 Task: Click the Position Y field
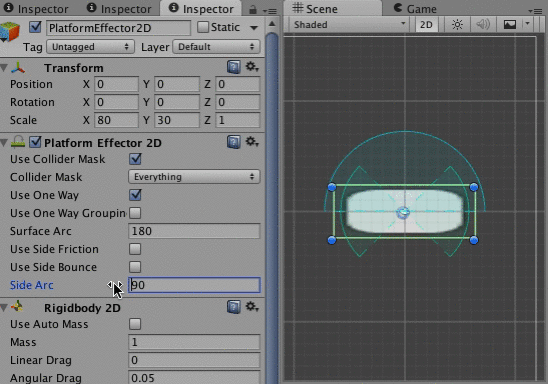(x=177, y=84)
